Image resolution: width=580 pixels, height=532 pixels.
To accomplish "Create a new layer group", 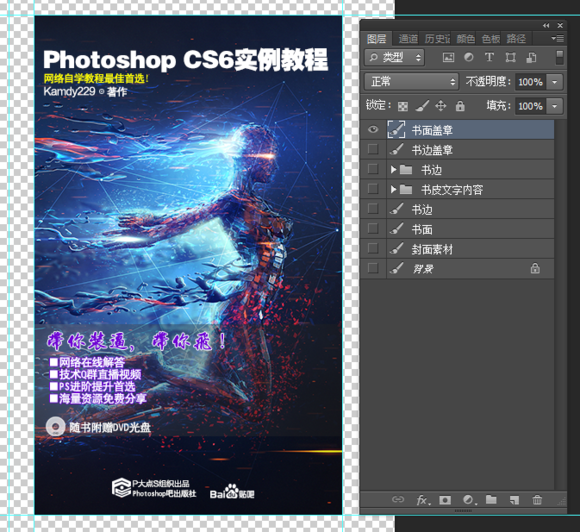I will click(491, 500).
